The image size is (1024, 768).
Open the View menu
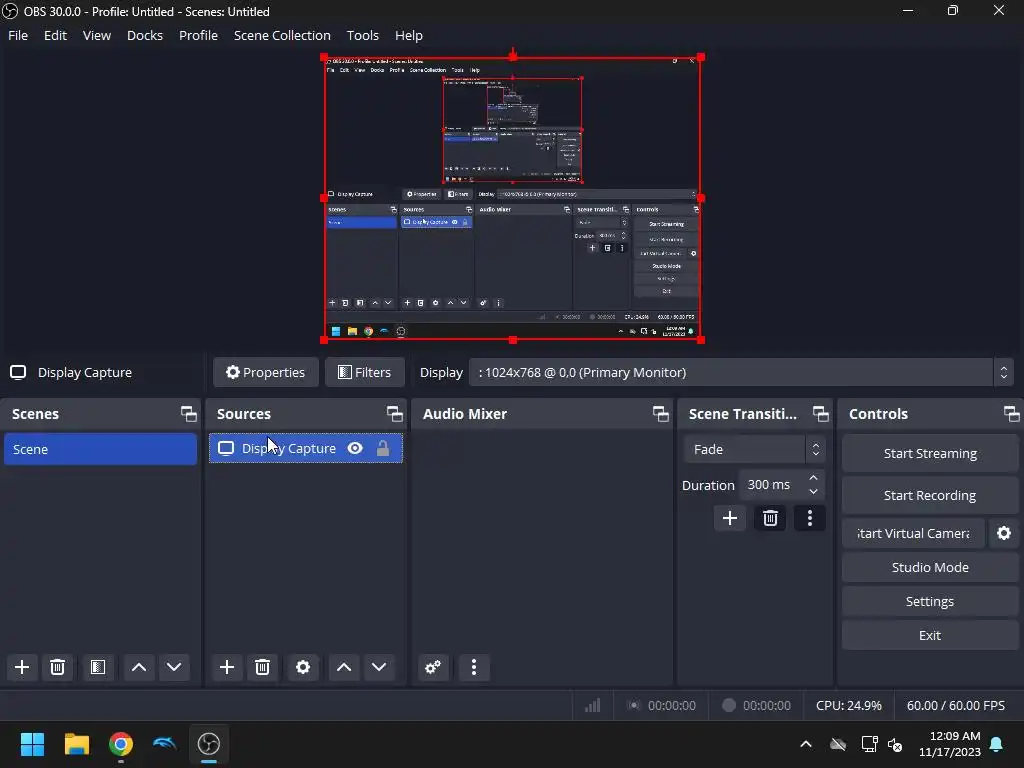97,35
